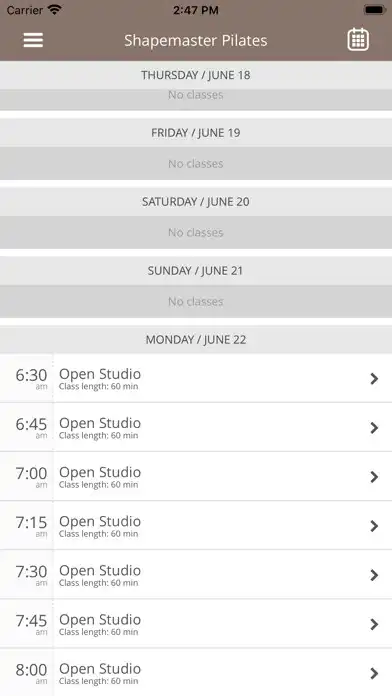Viewport: 392px width, 696px height.
Task: Tap the Thursday / June 18 header
Action: tap(196, 75)
